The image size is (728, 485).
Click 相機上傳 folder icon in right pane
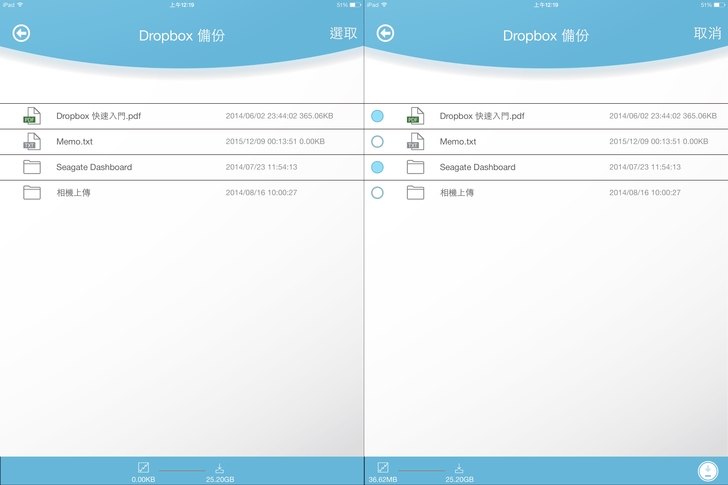pos(415,192)
